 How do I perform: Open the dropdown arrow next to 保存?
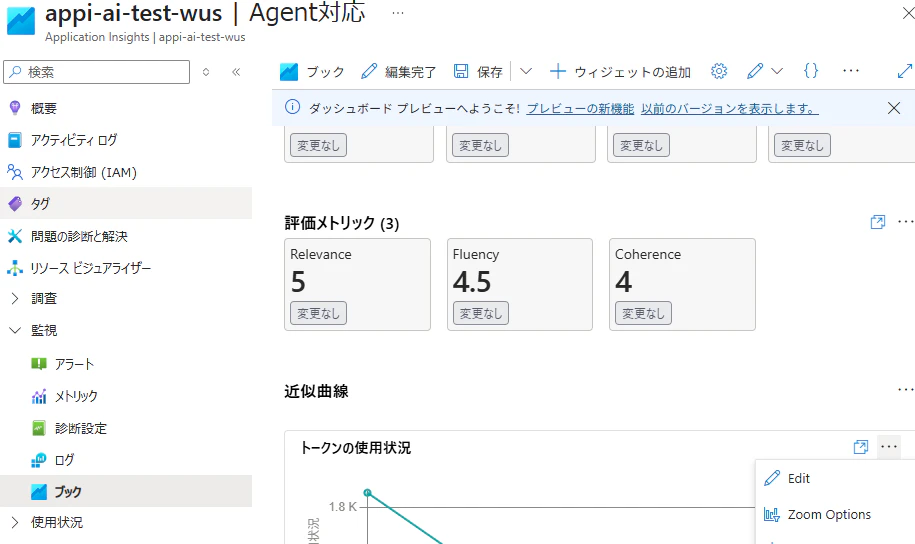click(x=526, y=71)
